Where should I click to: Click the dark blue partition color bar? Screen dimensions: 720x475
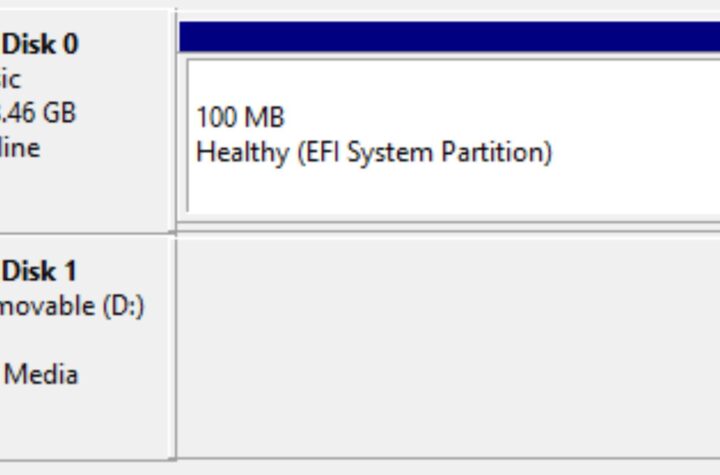point(450,37)
